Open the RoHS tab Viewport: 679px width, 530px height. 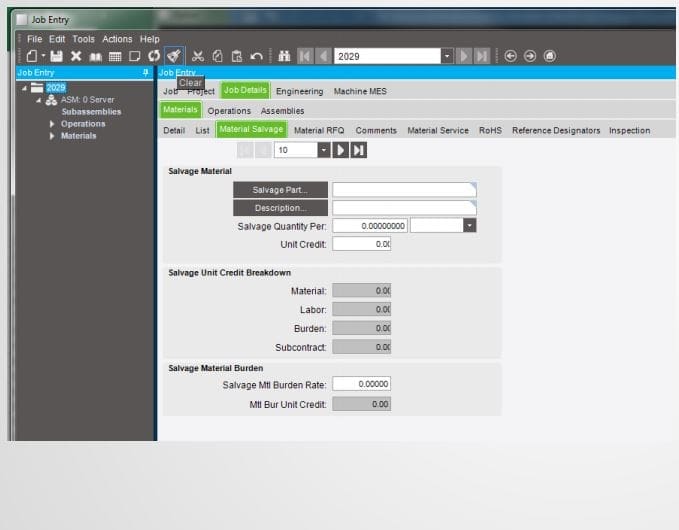[x=490, y=130]
